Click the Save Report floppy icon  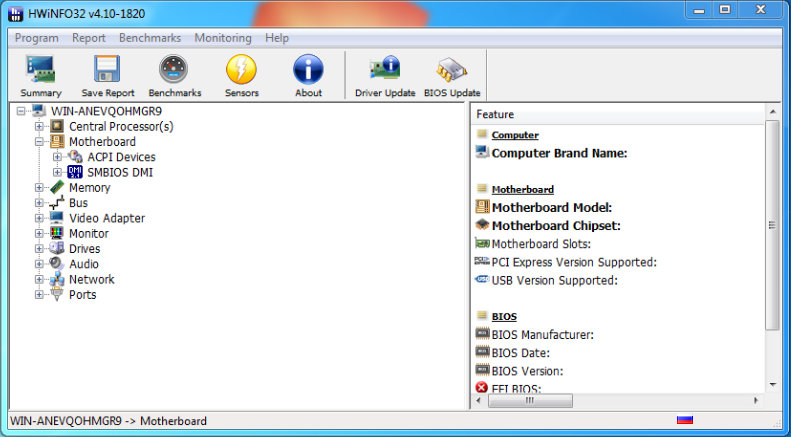click(x=107, y=69)
